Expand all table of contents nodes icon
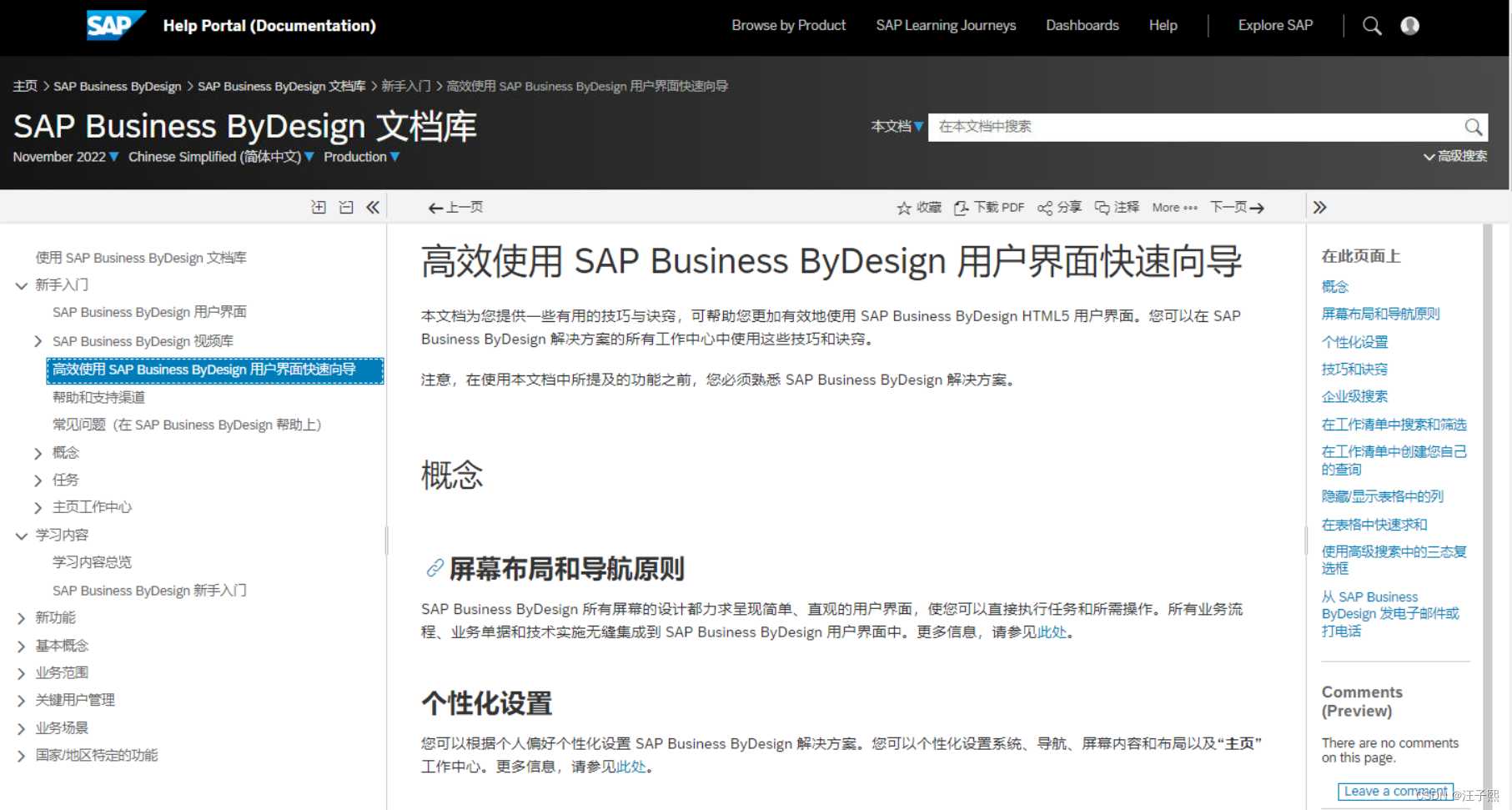Image resolution: width=1512 pixels, height=810 pixels. pos(319,207)
